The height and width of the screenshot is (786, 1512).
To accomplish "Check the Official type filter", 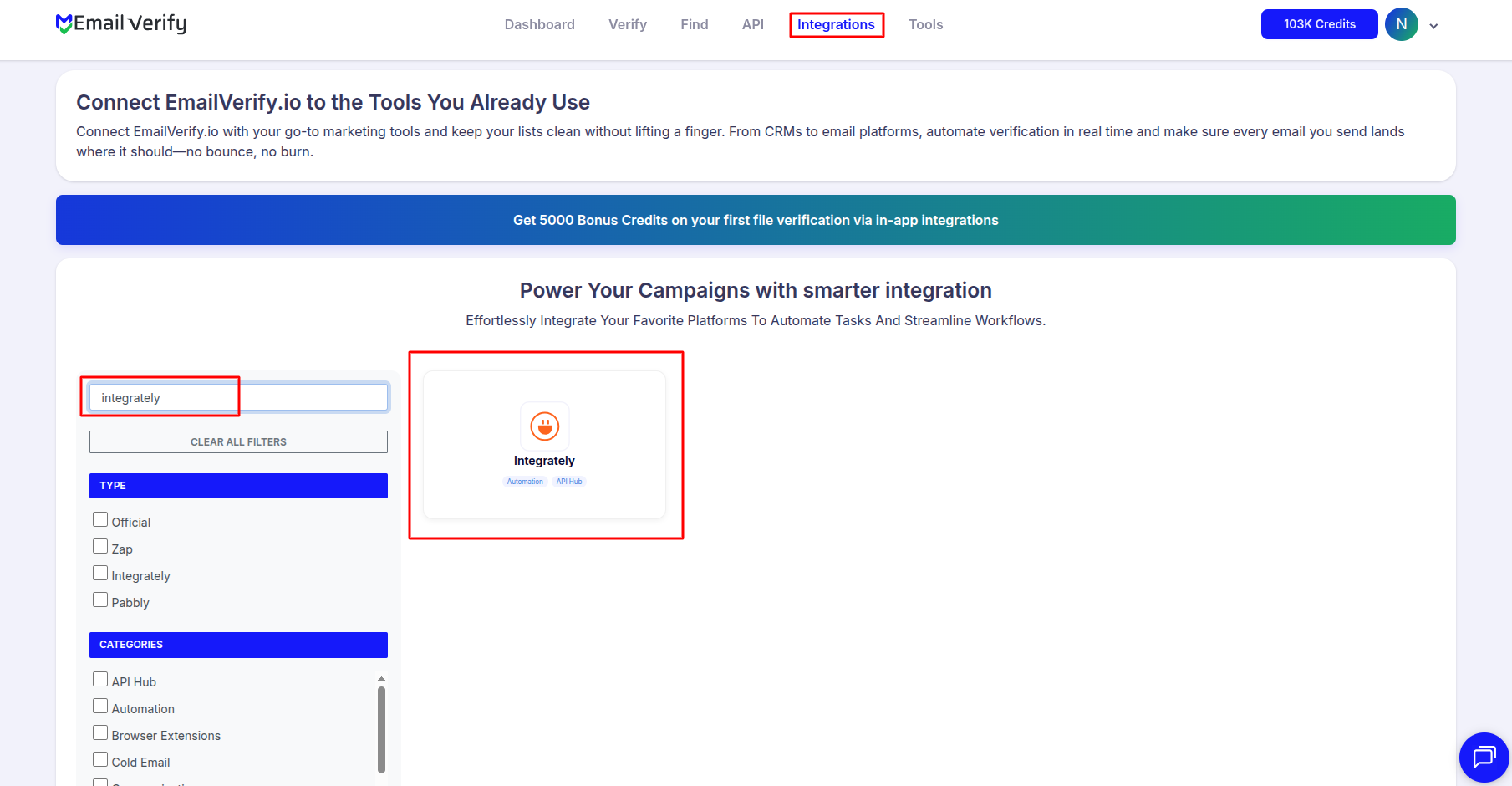I will click(100, 520).
